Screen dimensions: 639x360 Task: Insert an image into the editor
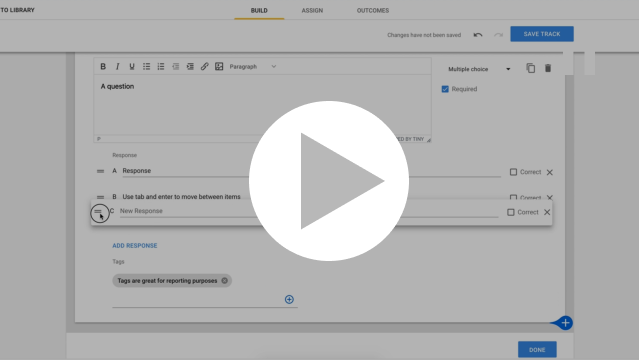(219, 66)
